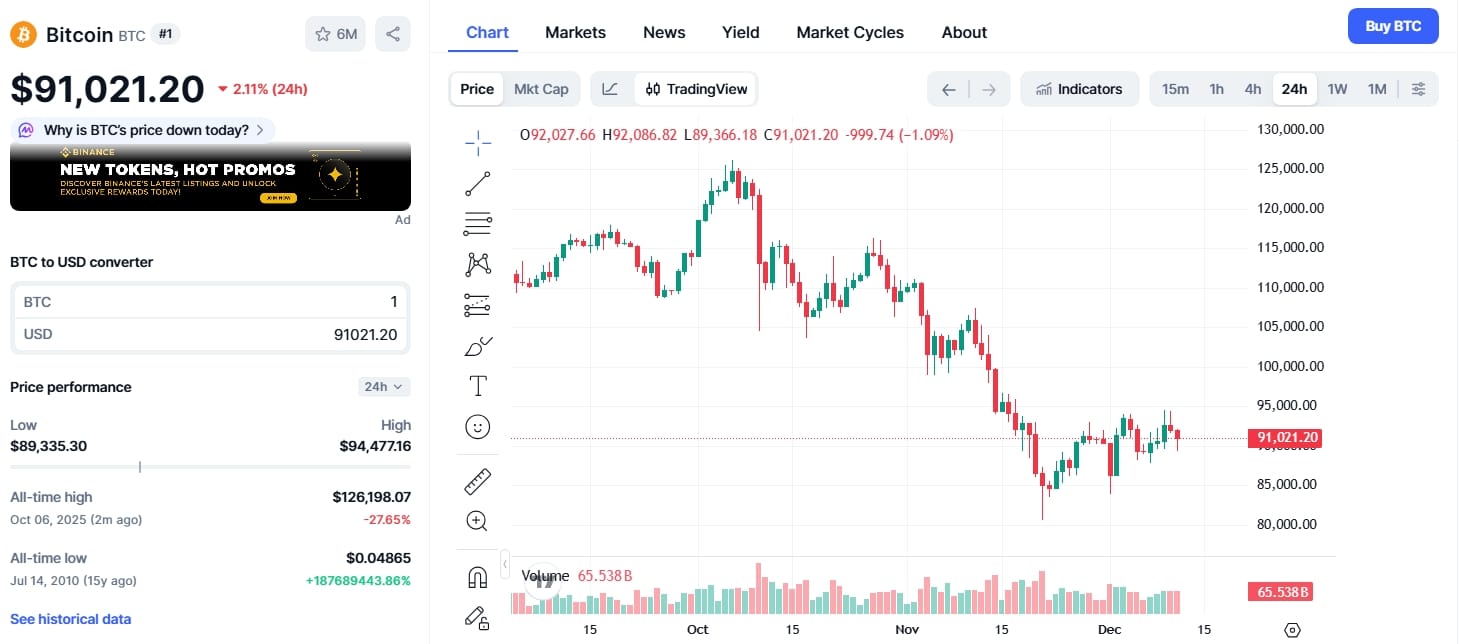Open chart display settings sliders
Image resolution: width=1459 pixels, height=644 pixels.
click(x=1419, y=89)
